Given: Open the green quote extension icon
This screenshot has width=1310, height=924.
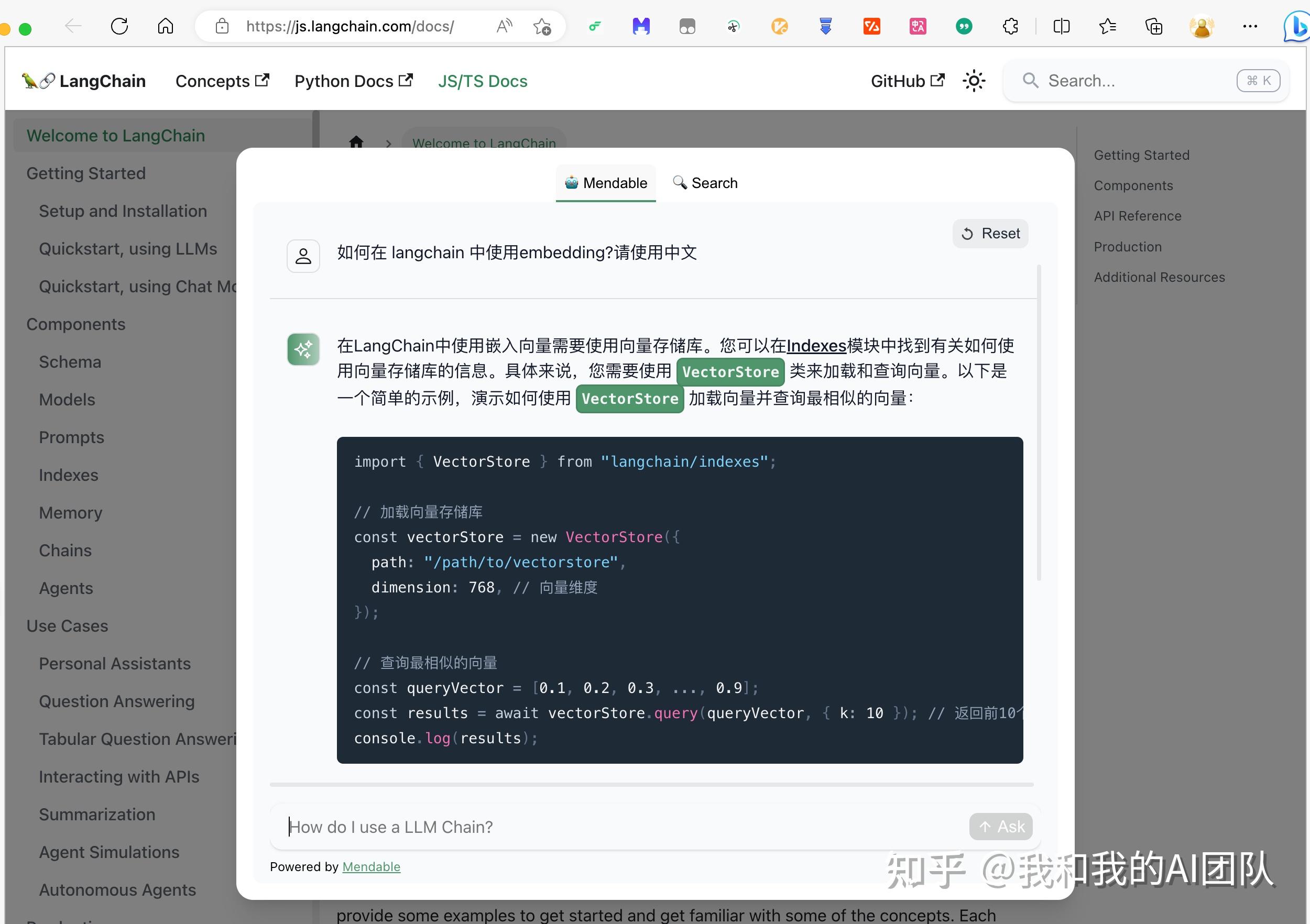Looking at the screenshot, I should point(964,26).
